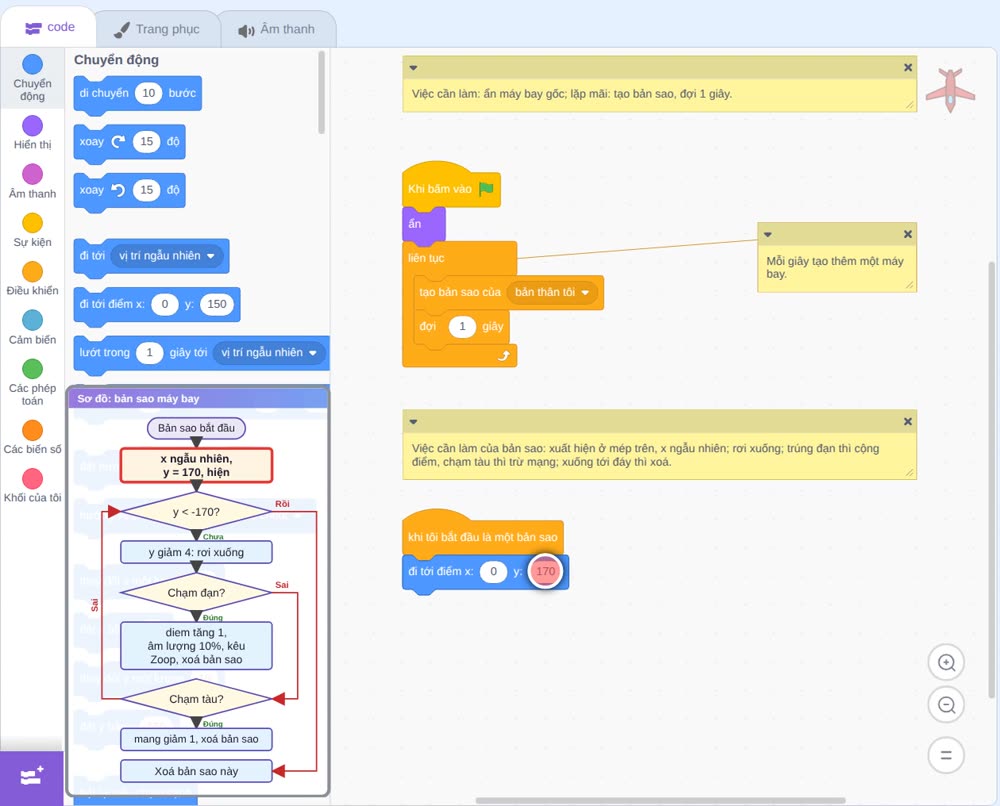Select the Chuyển động category circle
Image resolution: width=1000 pixels, height=806 pixels.
[x=33, y=64]
